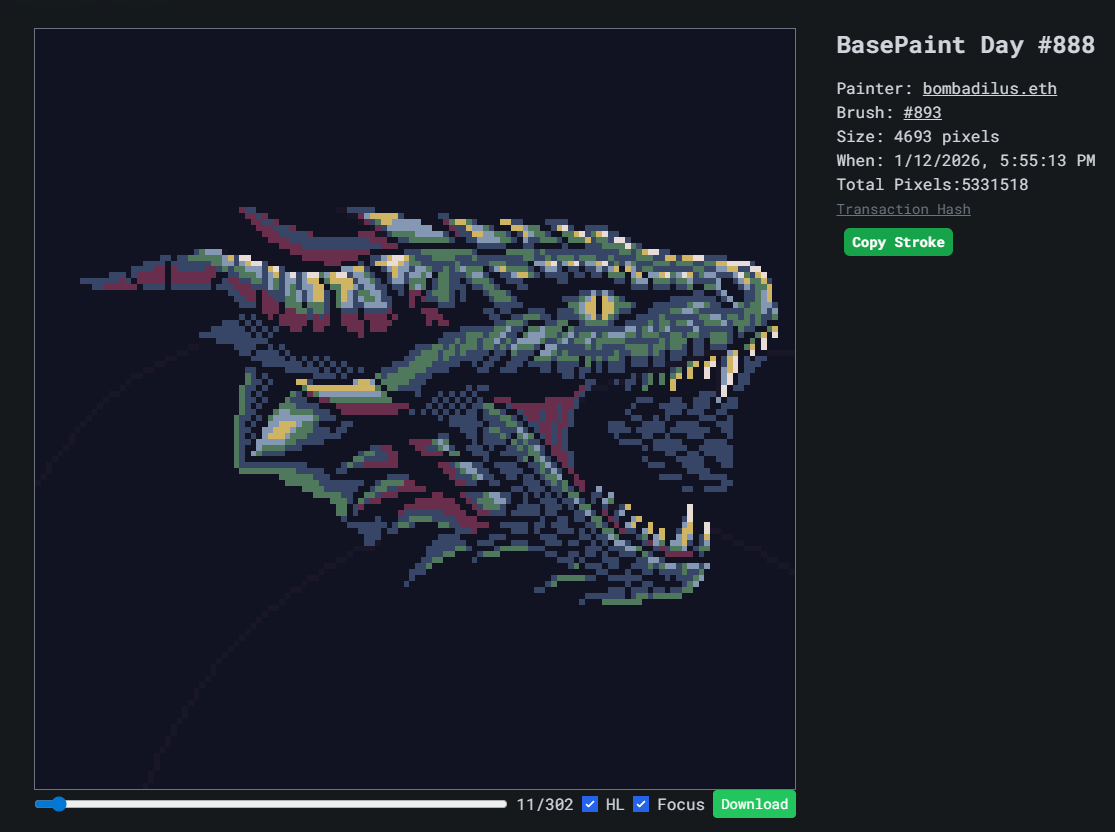
Task: Click the Copy Stroke button
Action: 898,242
